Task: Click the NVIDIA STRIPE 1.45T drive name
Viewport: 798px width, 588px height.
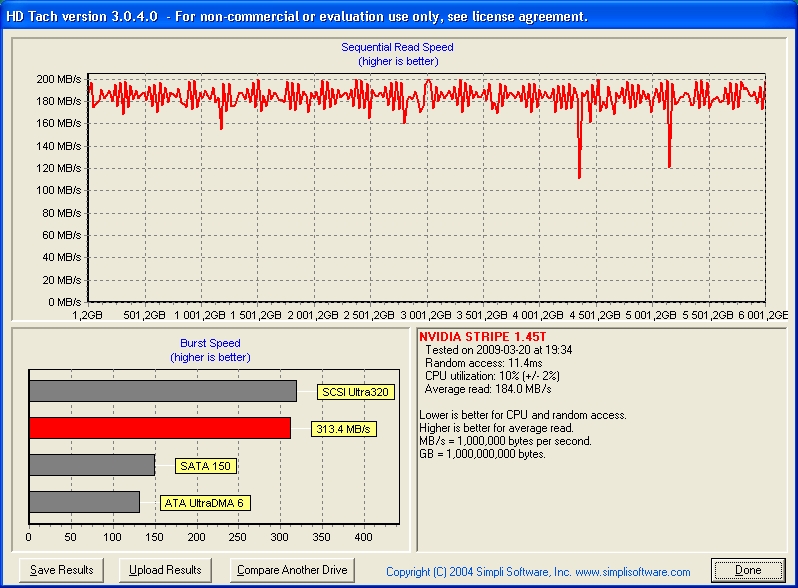Action: (482, 337)
